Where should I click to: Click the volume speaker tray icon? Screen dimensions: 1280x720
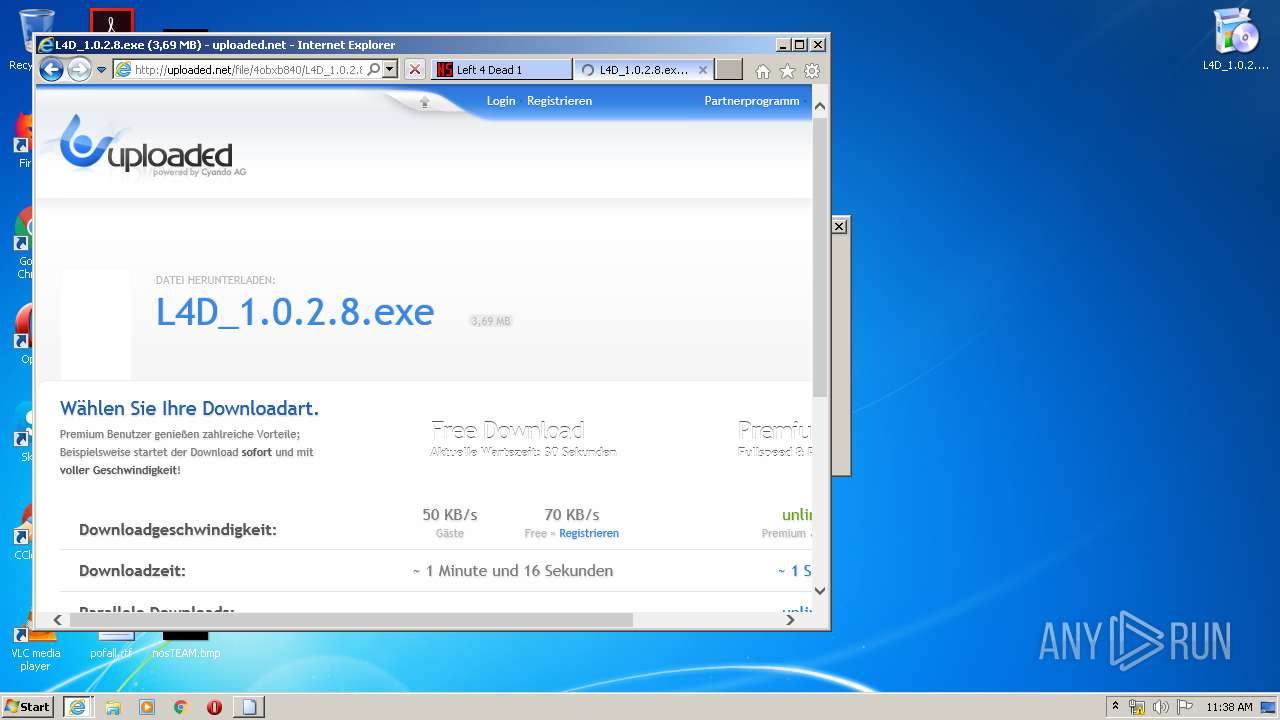point(1161,707)
